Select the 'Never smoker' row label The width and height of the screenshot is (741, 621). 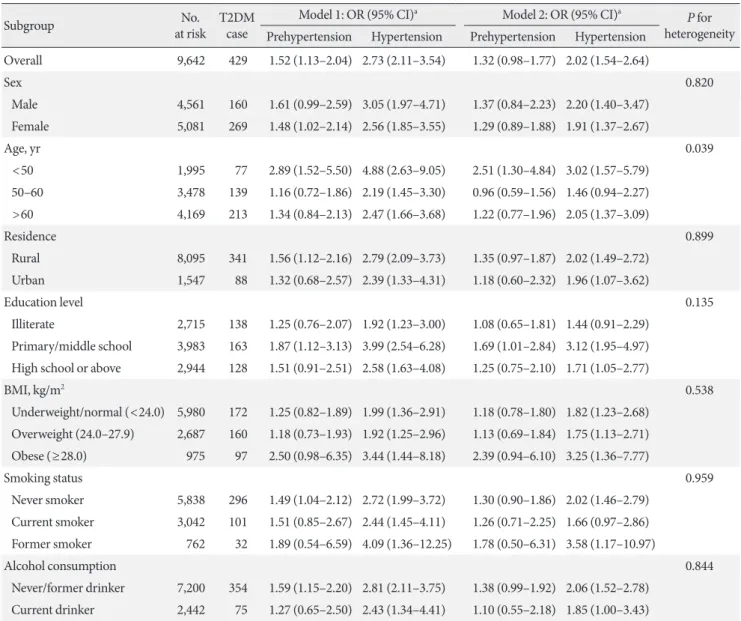pyautogui.click(x=48, y=500)
